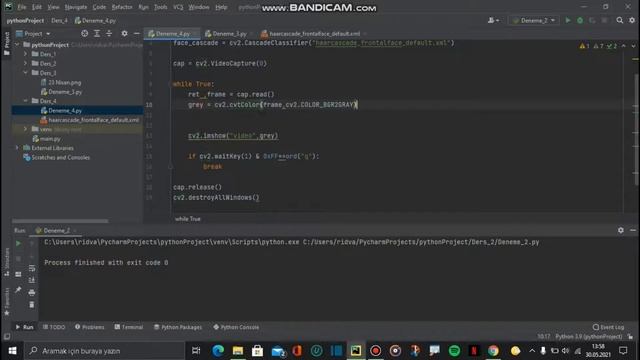Click Python 3.9 interpreter in status bar
The width and height of the screenshot is (640, 360).
click(x=589, y=336)
